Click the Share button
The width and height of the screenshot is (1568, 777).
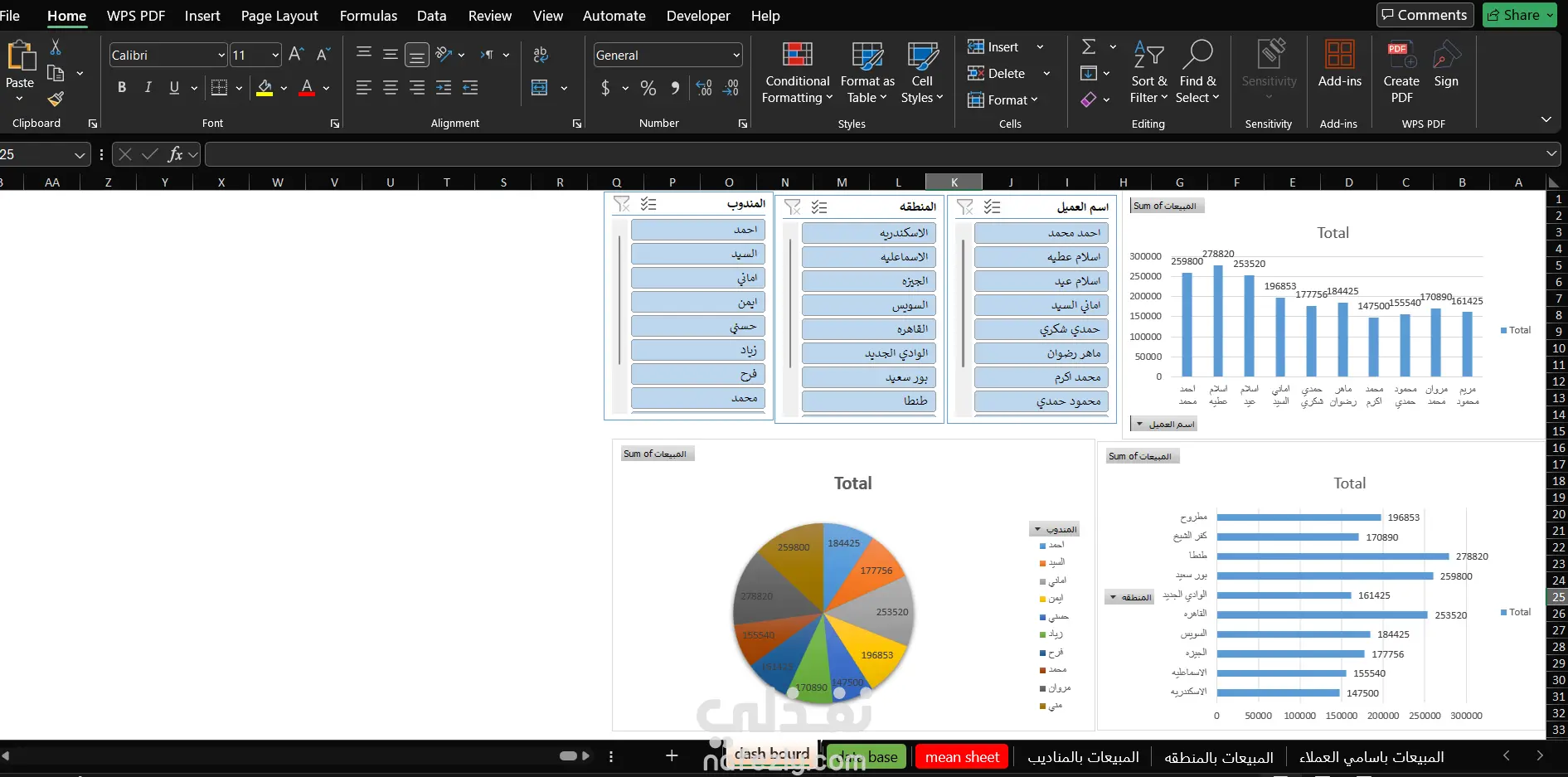click(1521, 15)
